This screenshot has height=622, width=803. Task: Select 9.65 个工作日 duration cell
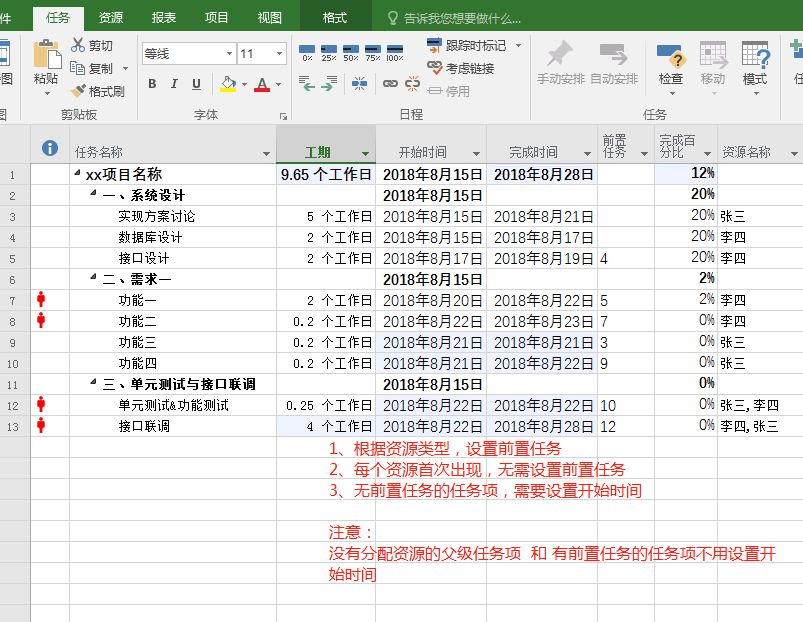point(326,175)
